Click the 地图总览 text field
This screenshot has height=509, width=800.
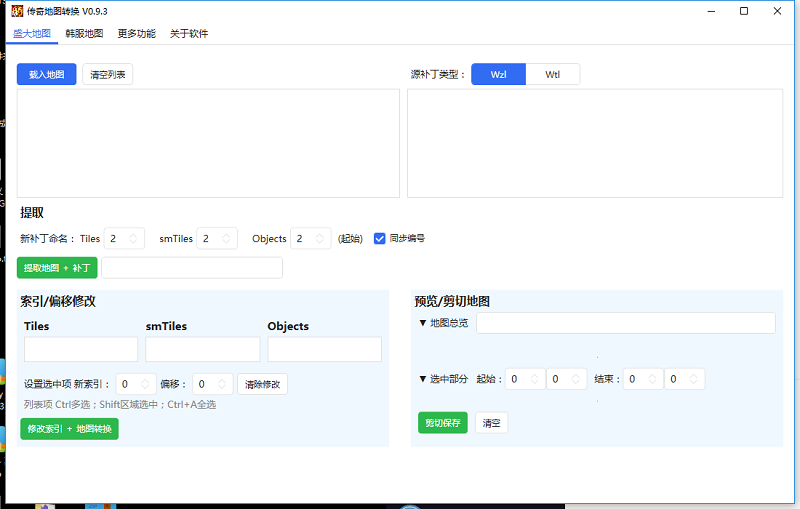pyautogui.click(x=626, y=323)
